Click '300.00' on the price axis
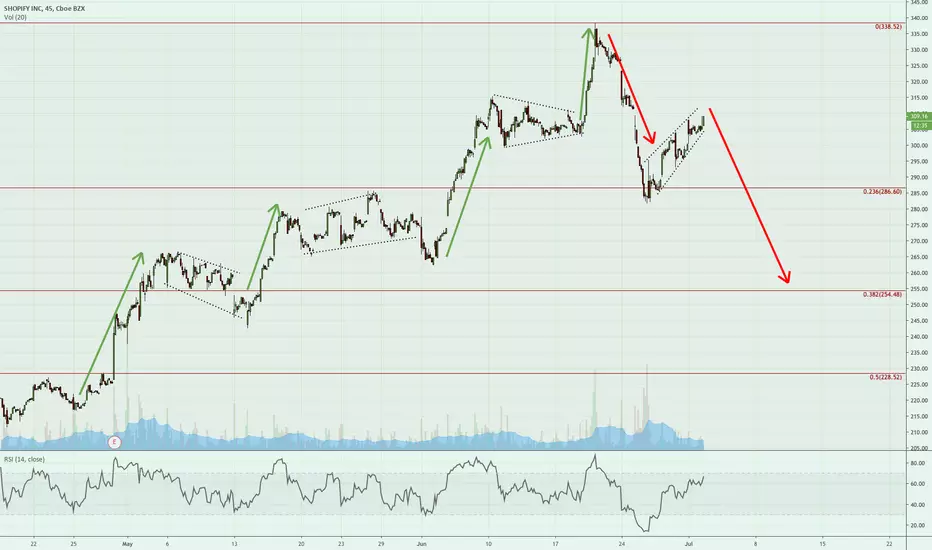Image resolution: width=932 pixels, height=550 pixels. [x=920, y=145]
